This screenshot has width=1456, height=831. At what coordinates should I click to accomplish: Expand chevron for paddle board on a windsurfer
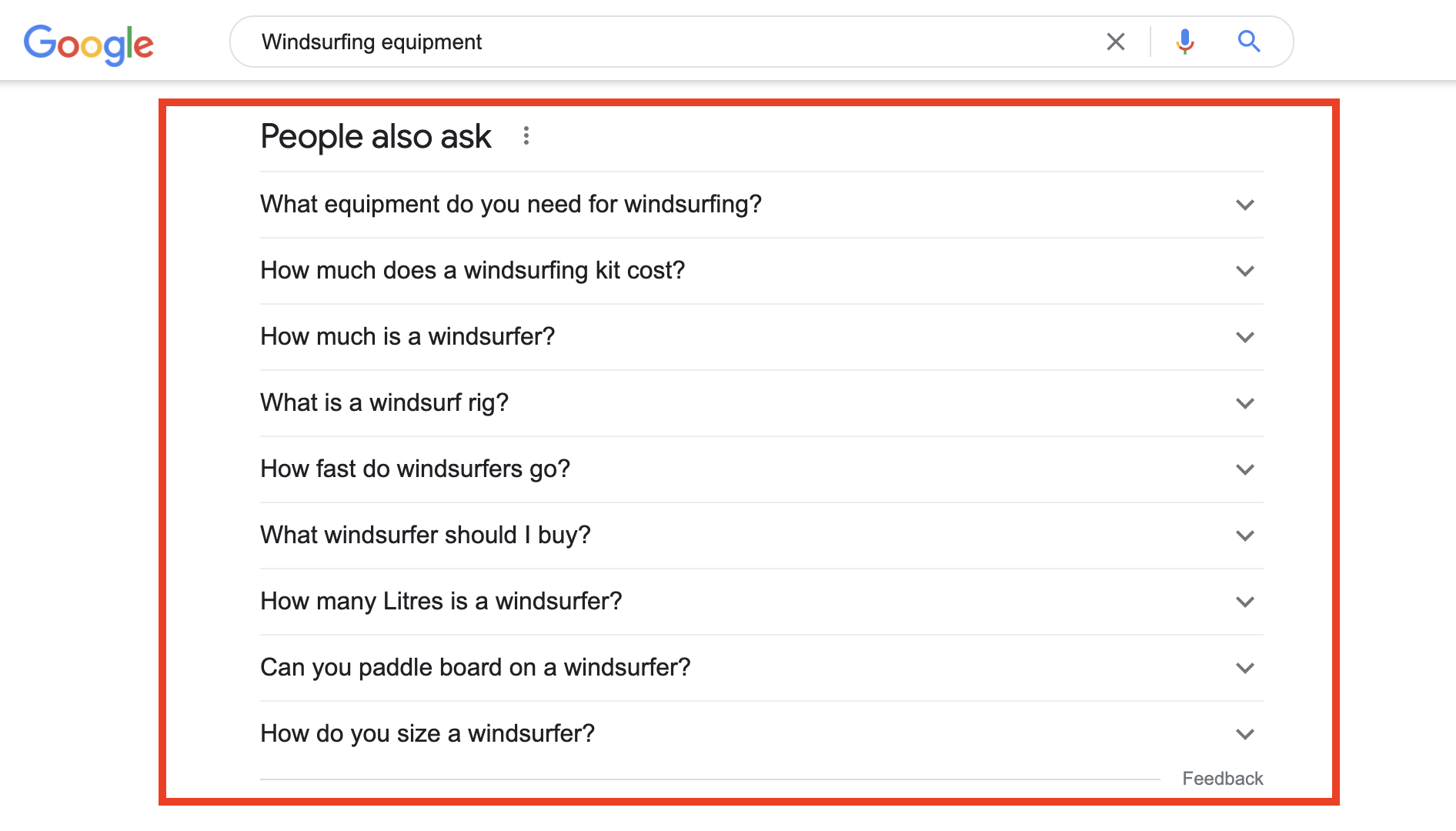(x=1245, y=668)
